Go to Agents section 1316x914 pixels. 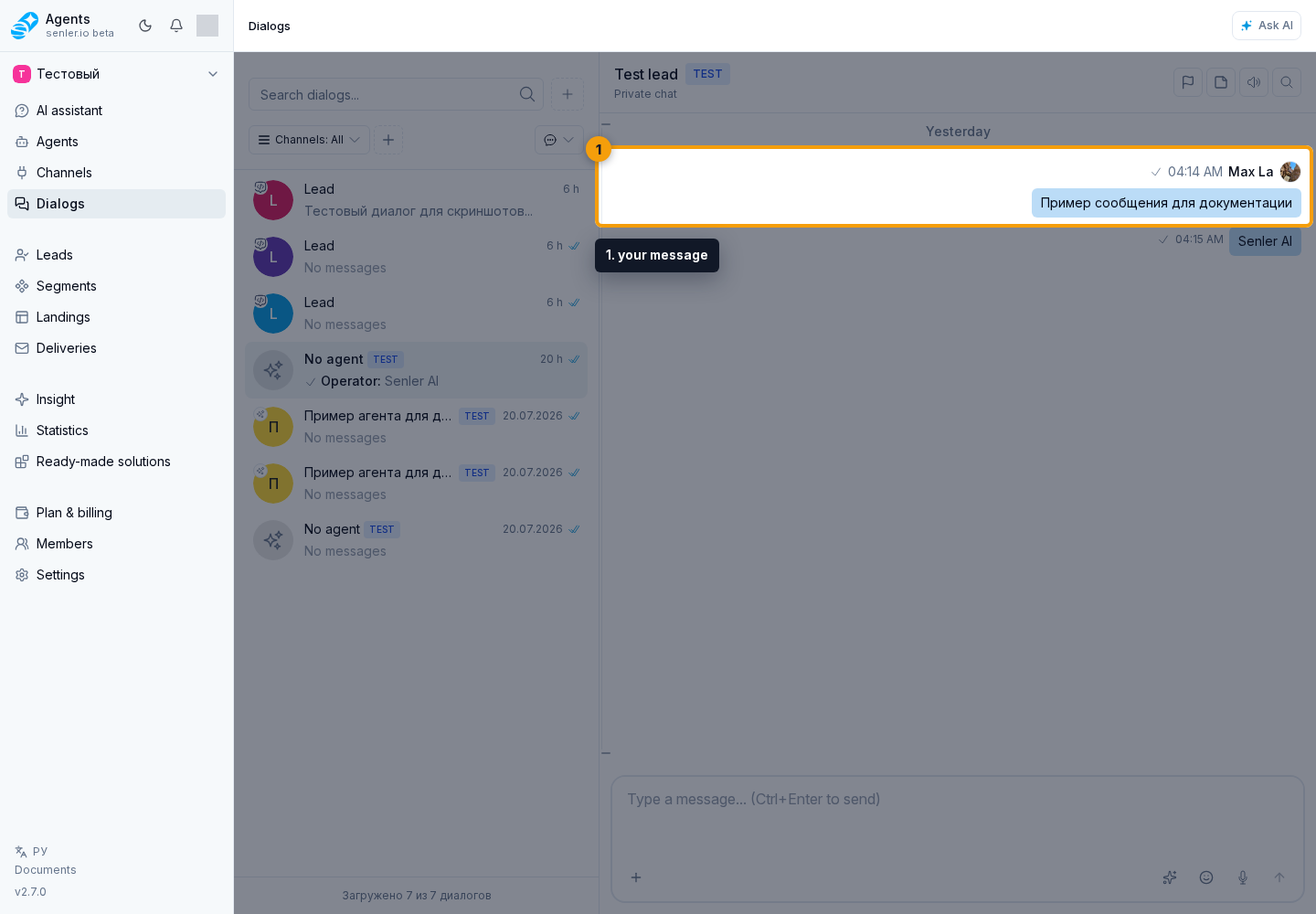[x=116, y=142]
